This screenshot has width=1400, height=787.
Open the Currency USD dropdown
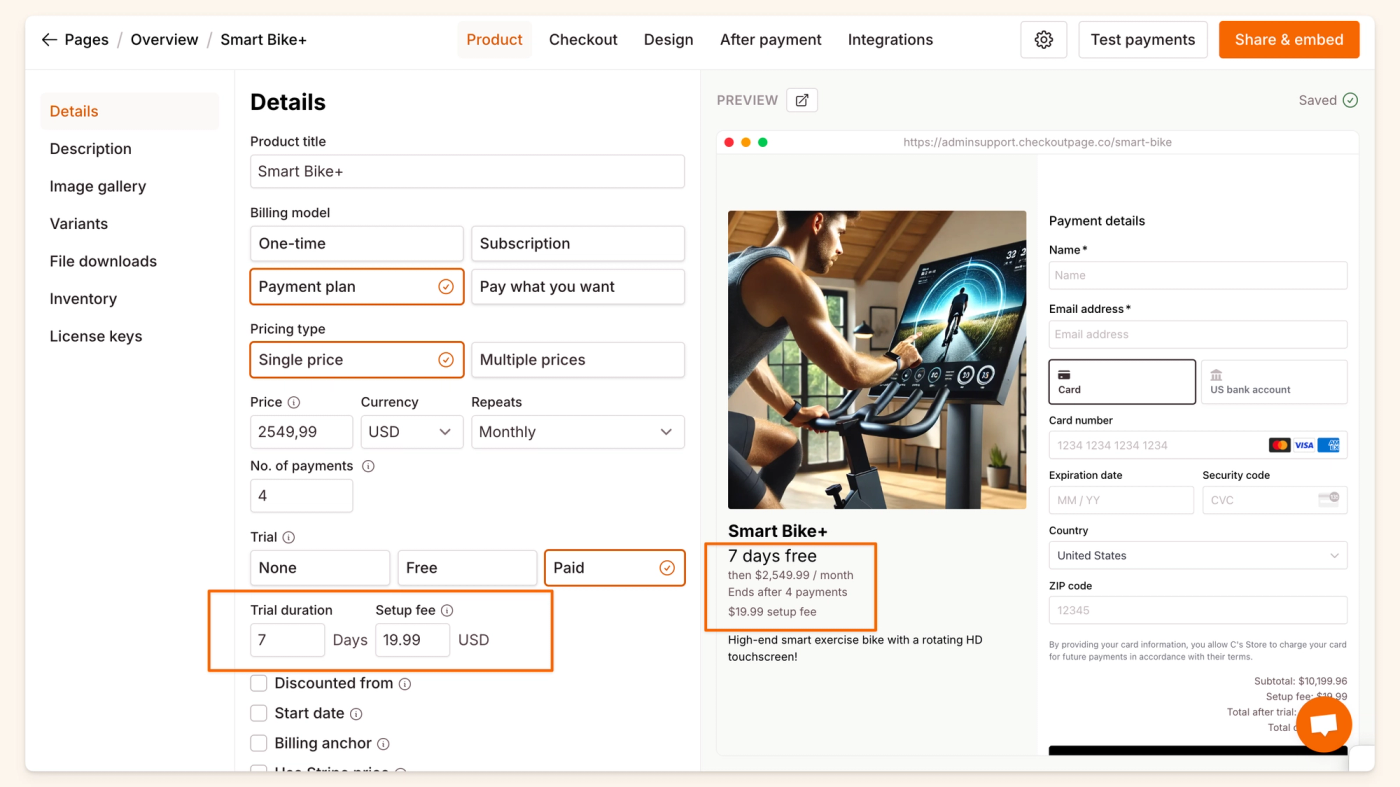(412, 432)
